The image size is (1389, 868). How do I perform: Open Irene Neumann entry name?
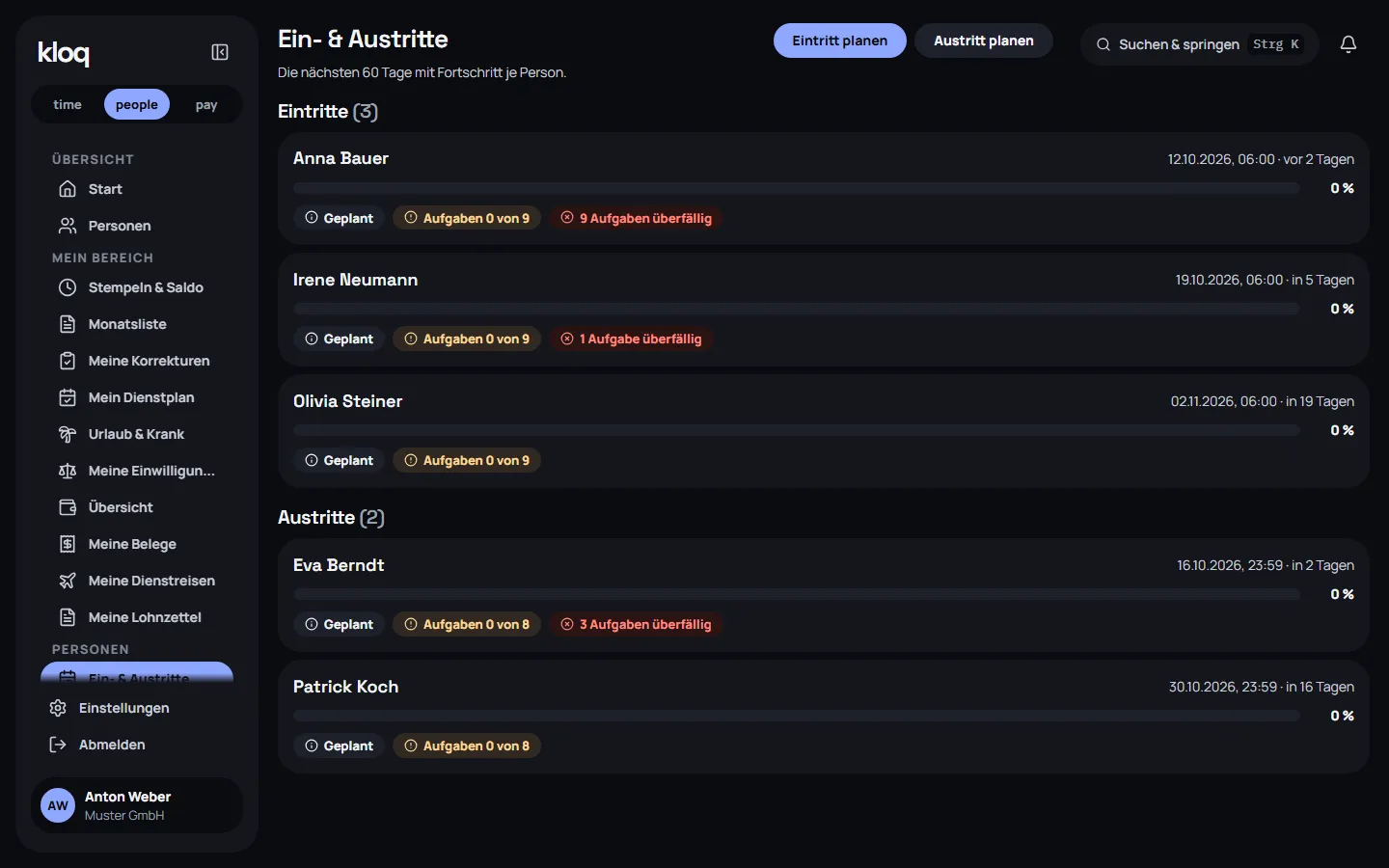coord(355,280)
